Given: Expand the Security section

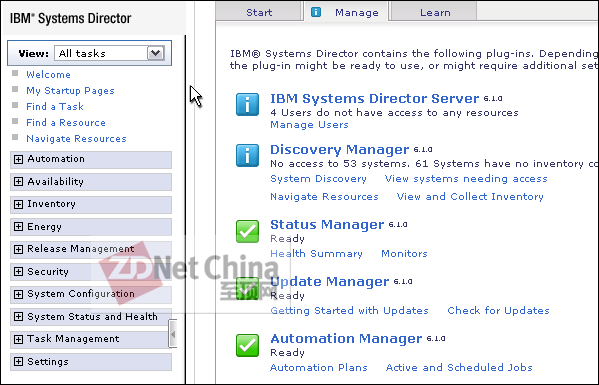Looking at the screenshot, I should coord(18,272).
